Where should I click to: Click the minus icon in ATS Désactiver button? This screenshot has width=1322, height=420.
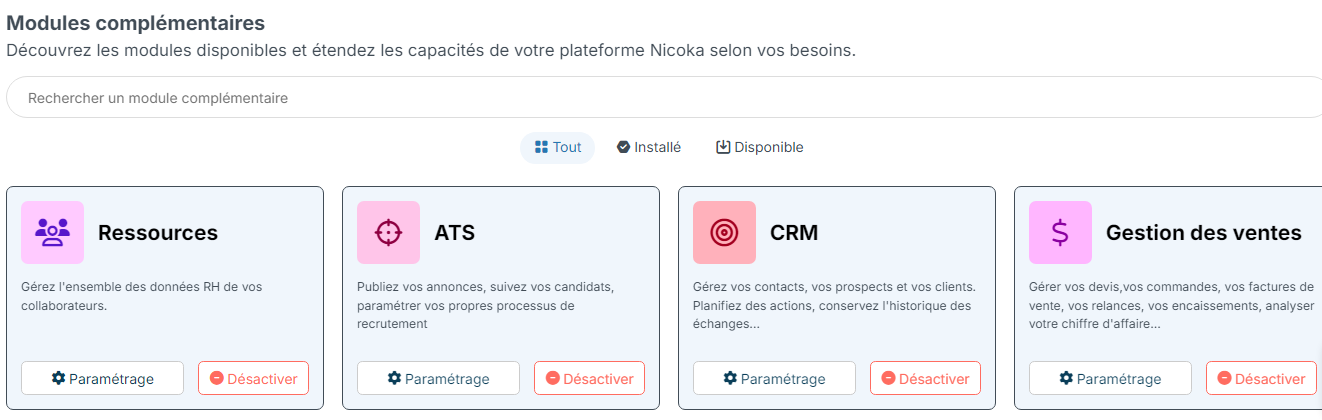tap(552, 379)
